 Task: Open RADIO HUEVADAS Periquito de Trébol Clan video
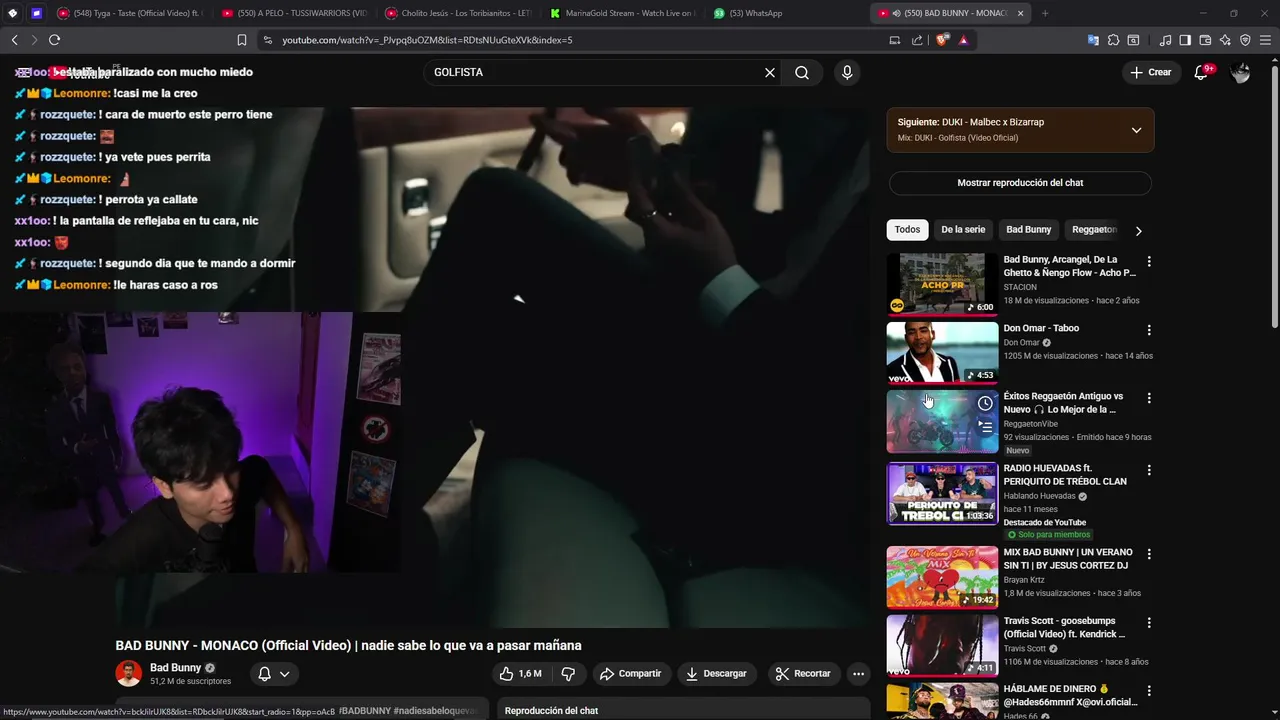click(942, 494)
